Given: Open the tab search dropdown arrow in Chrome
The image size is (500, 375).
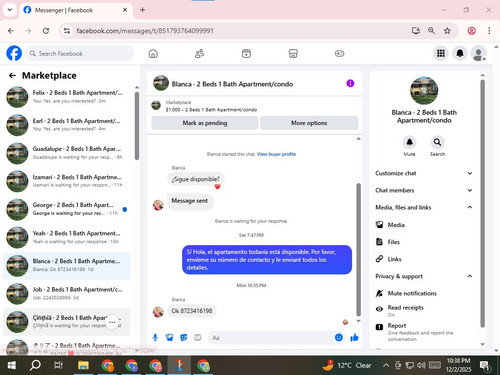Looking at the screenshot, I should [10, 10].
